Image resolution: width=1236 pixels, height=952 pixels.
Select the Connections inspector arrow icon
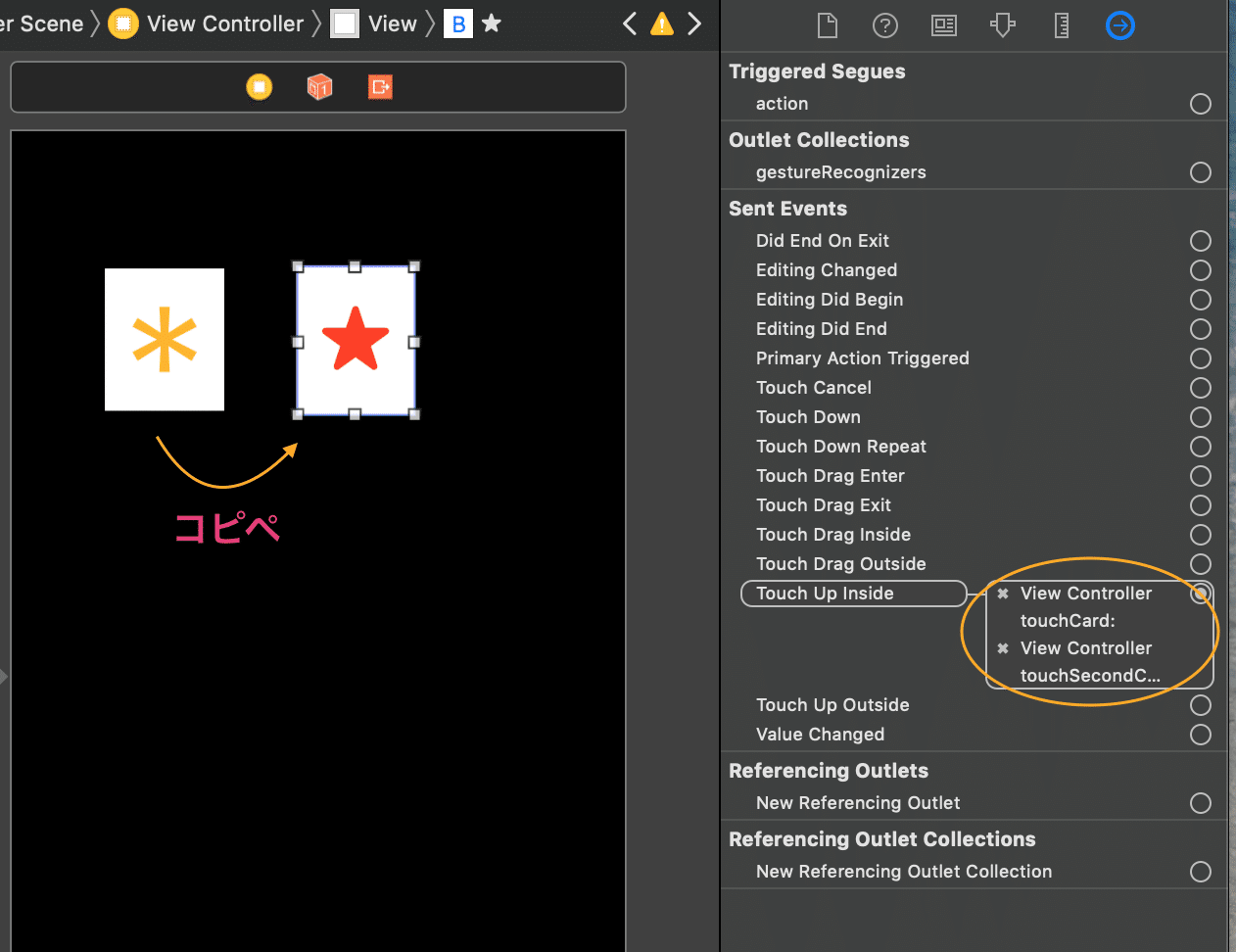(1120, 24)
